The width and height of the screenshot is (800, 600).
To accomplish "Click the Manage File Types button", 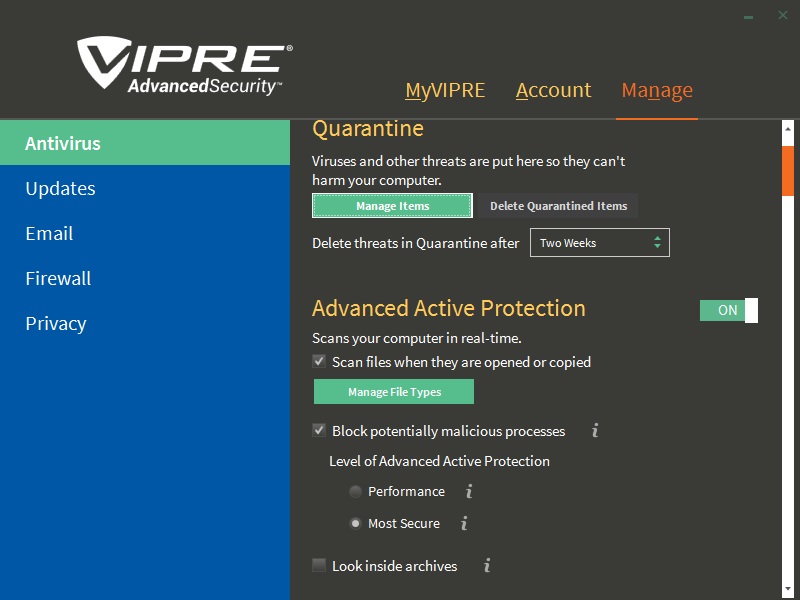I will [394, 392].
